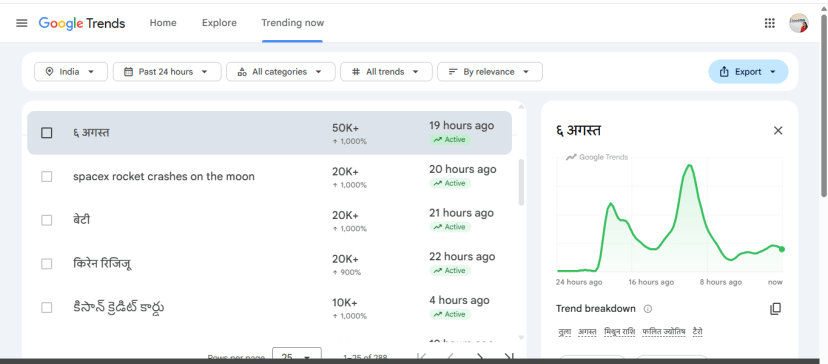
Task: Click the Google Trends logo
Action: click(x=82, y=23)
